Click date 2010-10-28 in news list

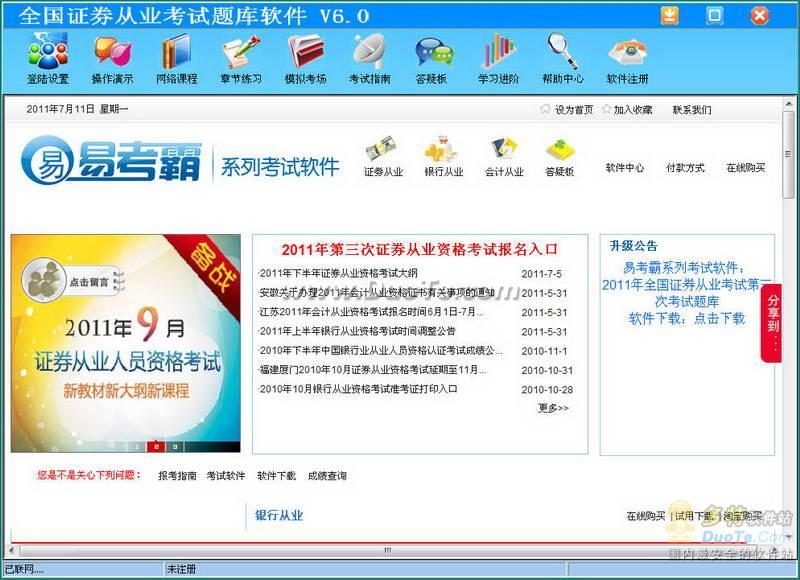tap(547, 390)
